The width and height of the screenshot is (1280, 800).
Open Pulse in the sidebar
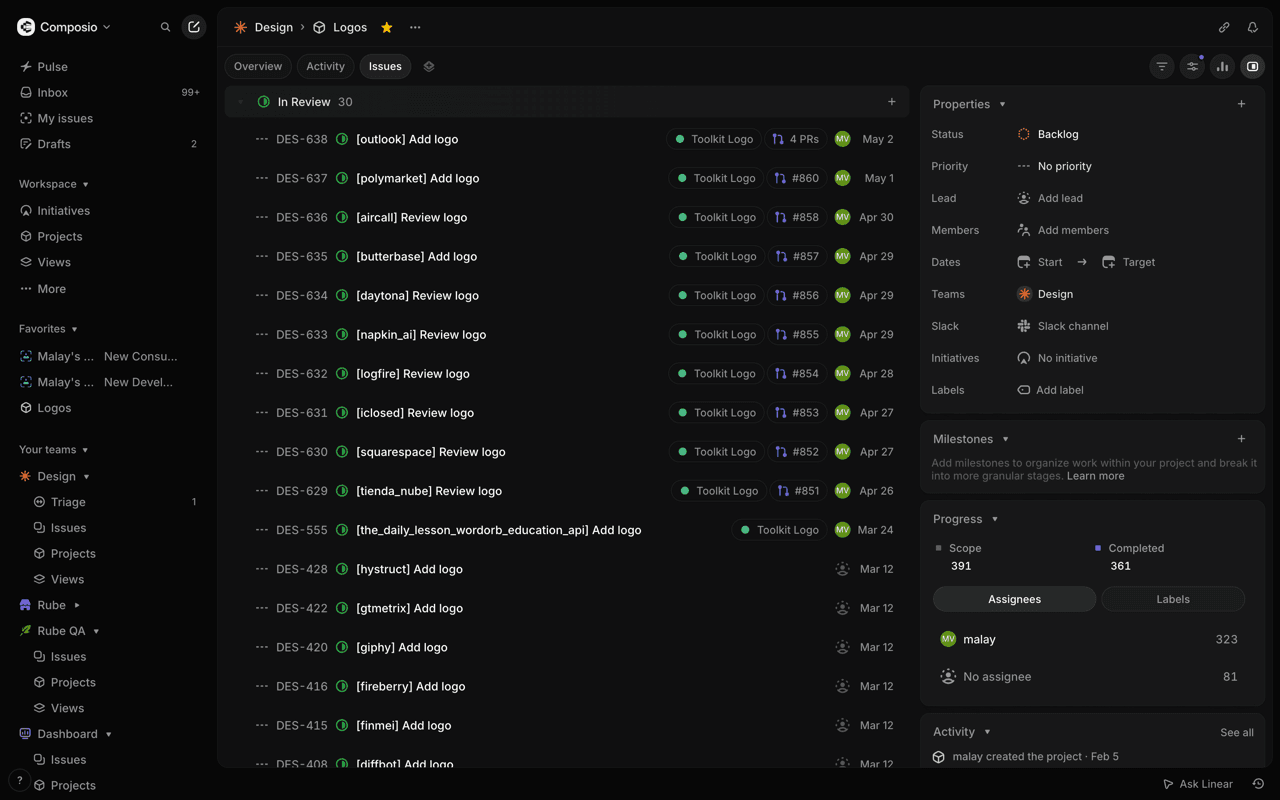(108, 67)
